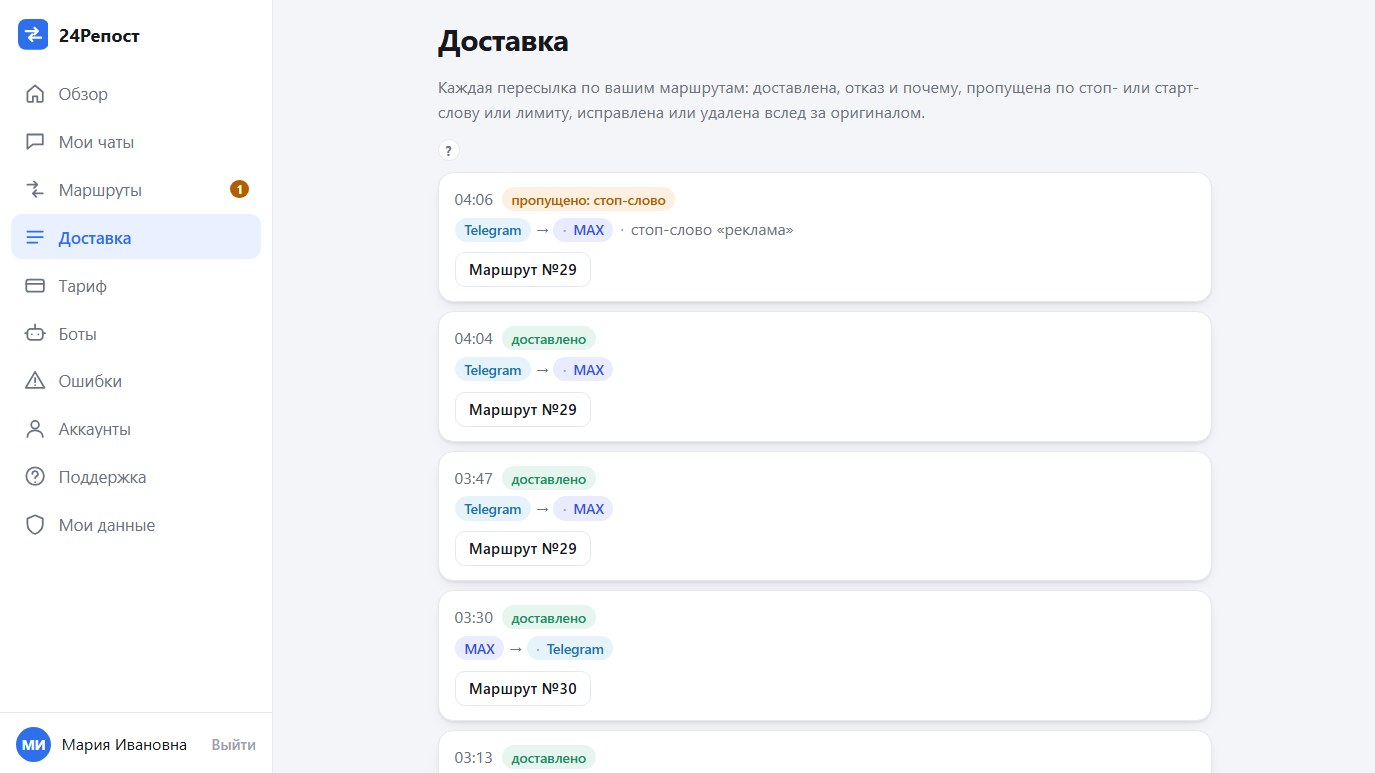
Task: Click the shield icon beside Мои данные
Action: click(35, 525)
